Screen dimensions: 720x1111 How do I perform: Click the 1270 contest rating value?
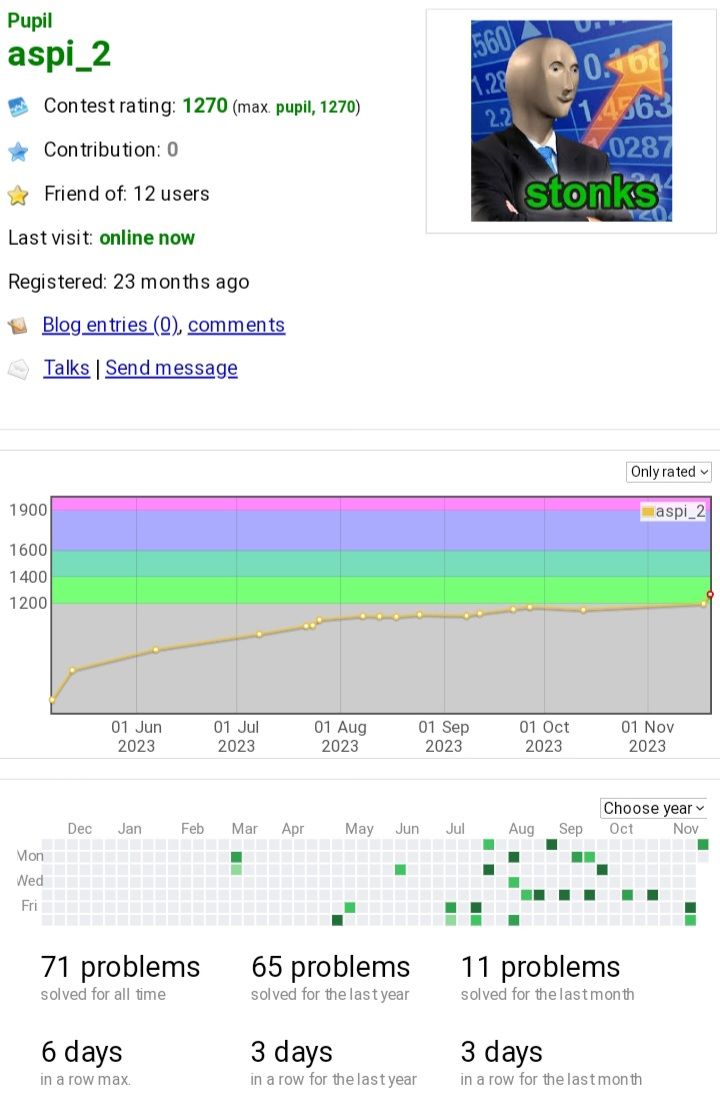[x=205, y=106]
